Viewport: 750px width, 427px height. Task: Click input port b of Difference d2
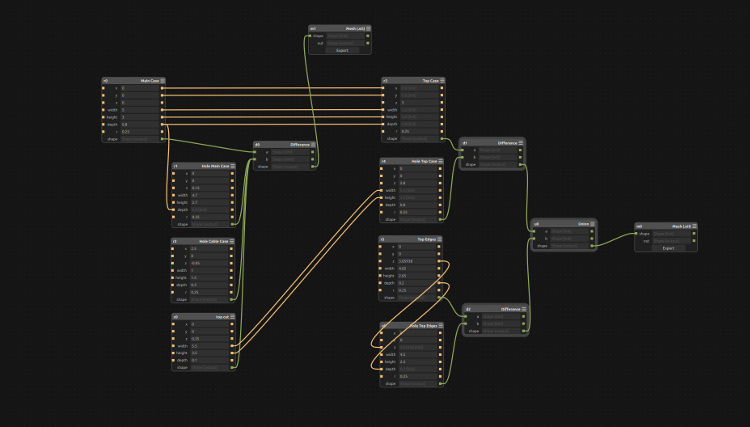465,324
